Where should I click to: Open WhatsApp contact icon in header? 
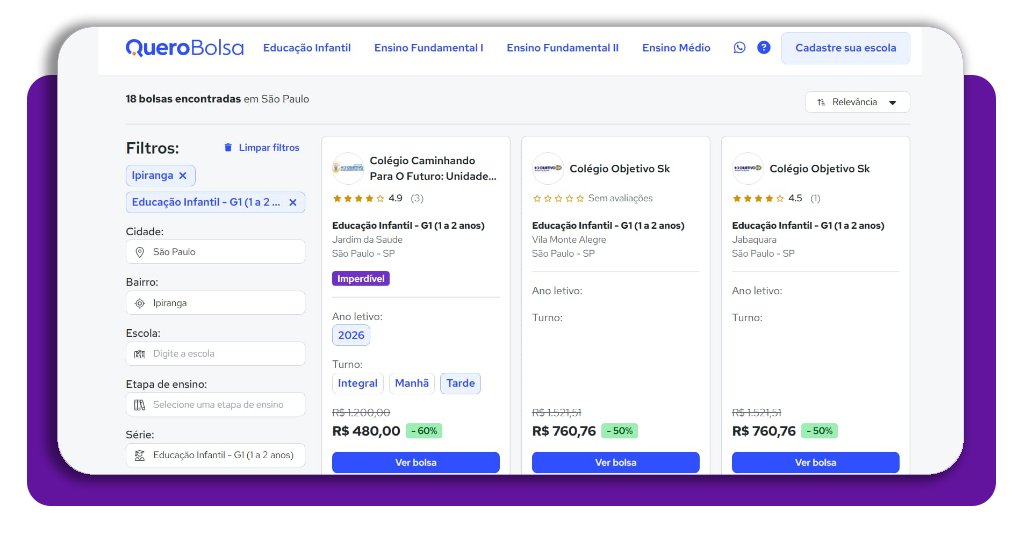point(739,47)
